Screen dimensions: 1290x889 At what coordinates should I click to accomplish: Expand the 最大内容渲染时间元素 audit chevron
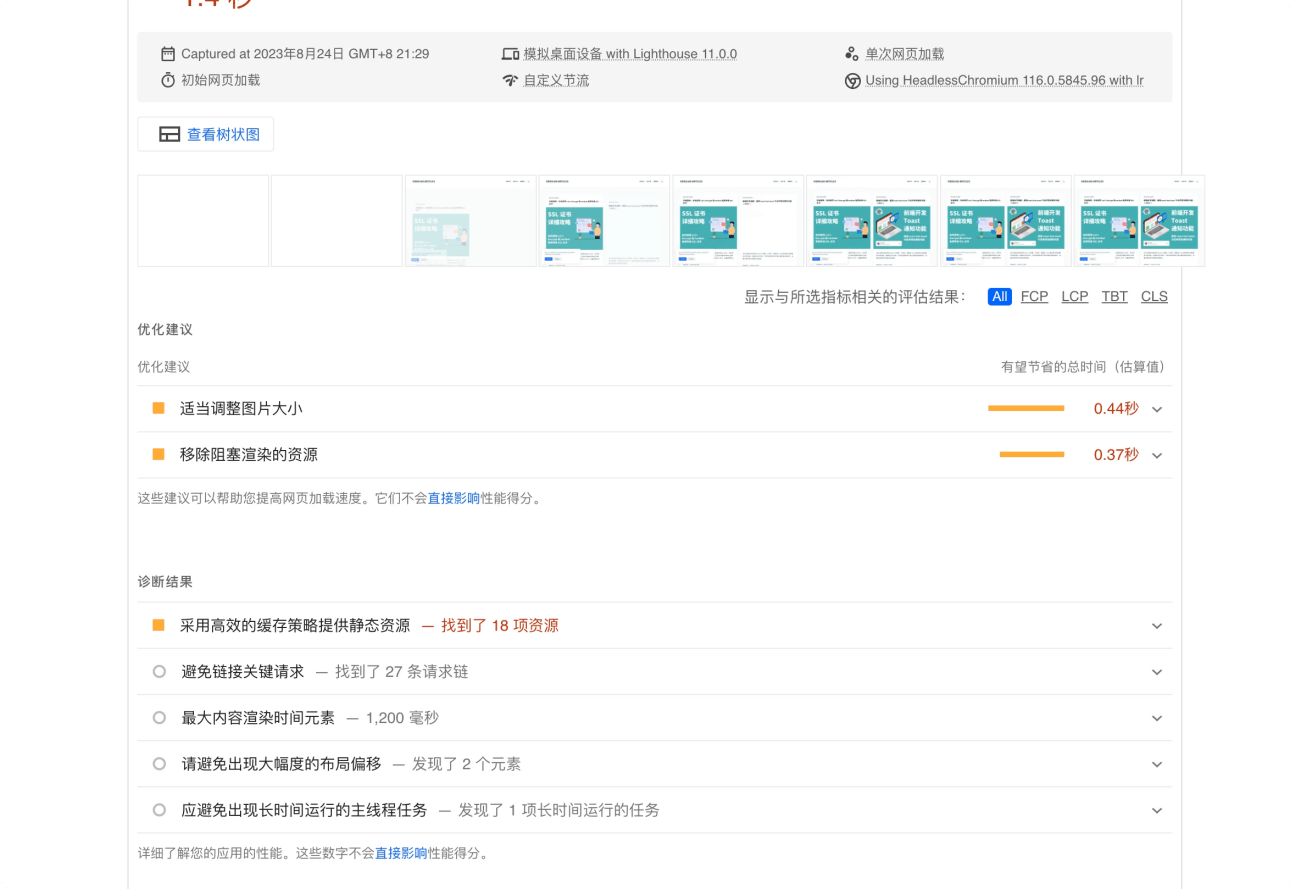tap(1157, 718)
